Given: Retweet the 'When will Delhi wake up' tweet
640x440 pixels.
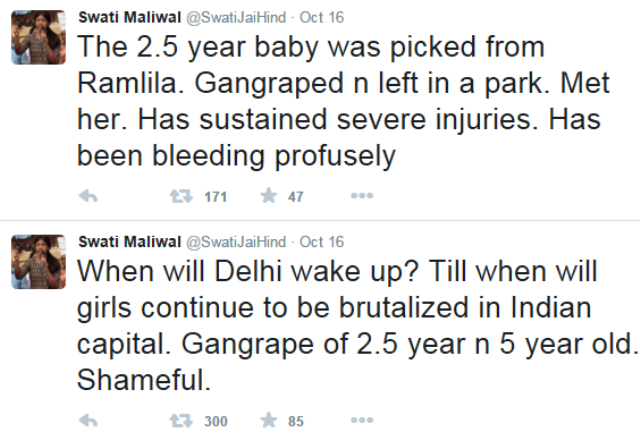Looking at the screenshot, I should coord(183,421).
